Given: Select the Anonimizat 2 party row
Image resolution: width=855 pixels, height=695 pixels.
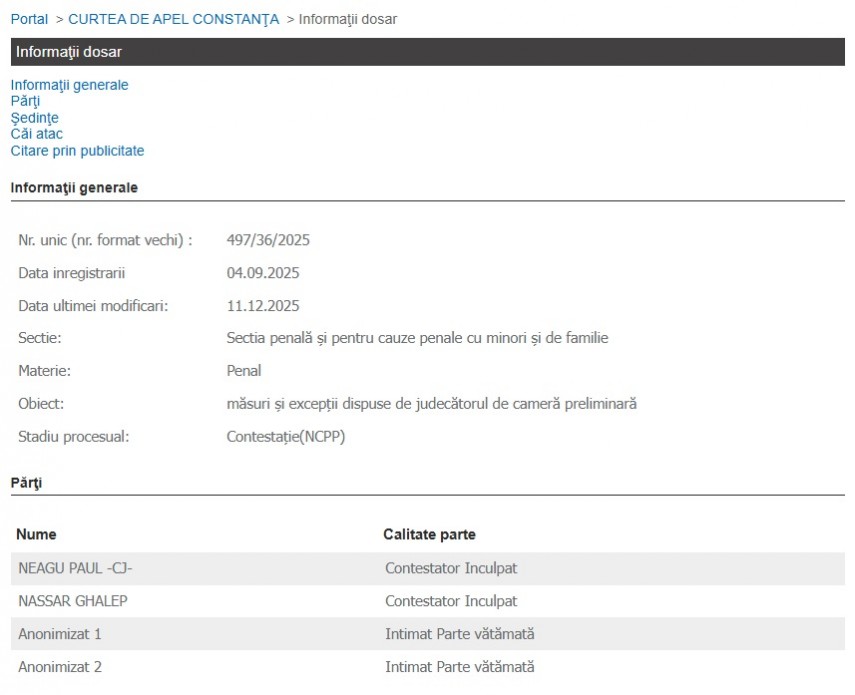Looking at the screenshot, I should 60,667.
